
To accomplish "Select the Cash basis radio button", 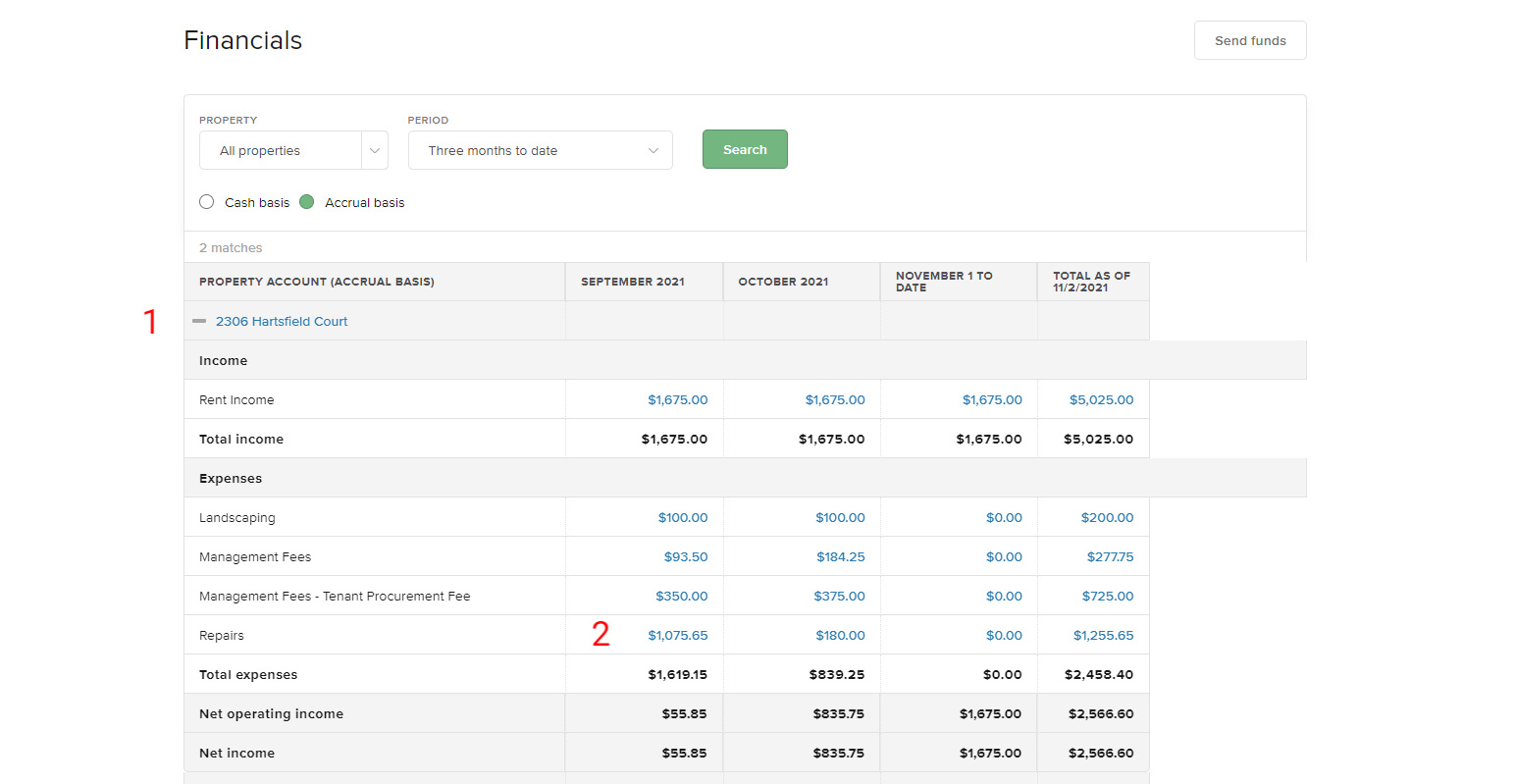I will coord(207,201).
